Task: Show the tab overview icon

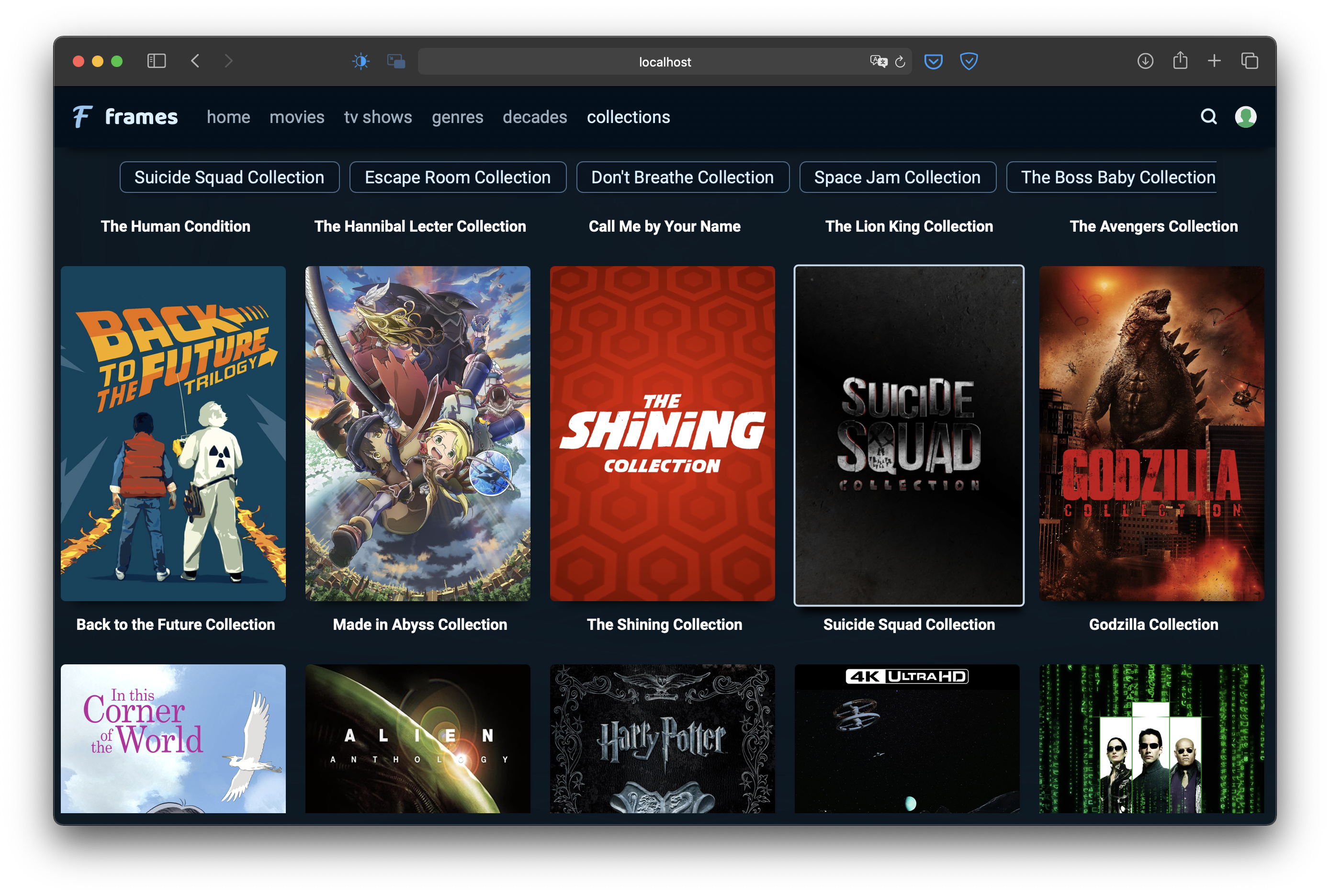Action: (1250, 61)
